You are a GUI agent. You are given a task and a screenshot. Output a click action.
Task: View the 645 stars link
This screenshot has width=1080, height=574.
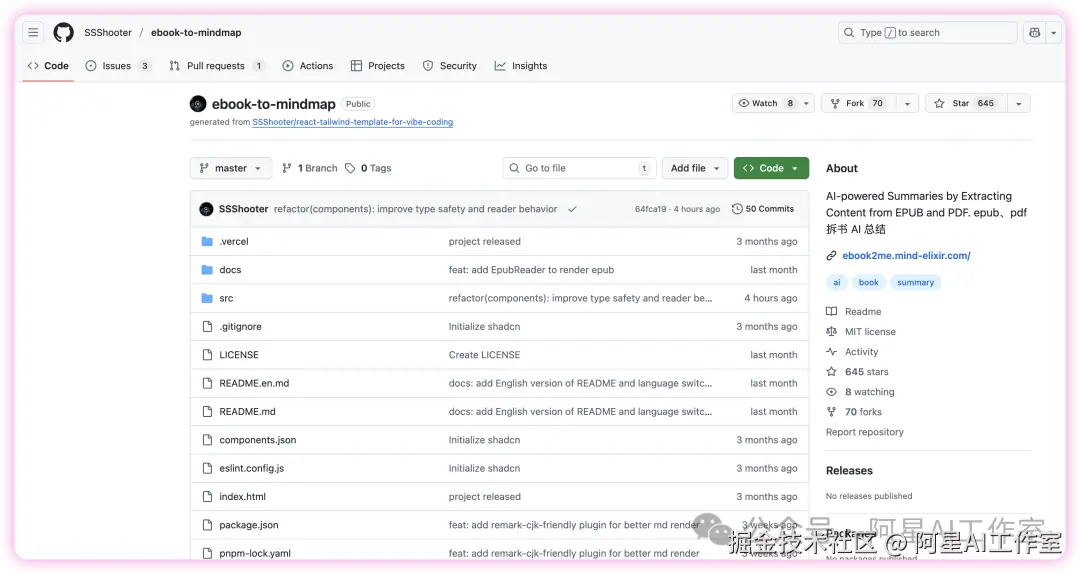click(858, 371)
